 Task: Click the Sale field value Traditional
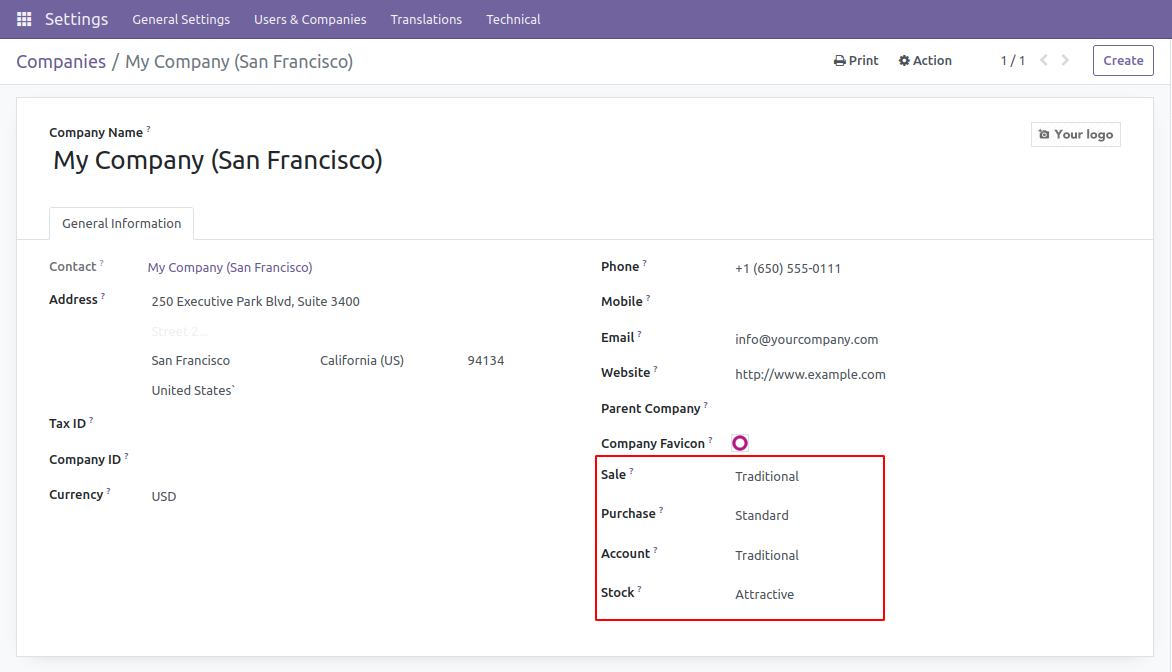click(767, 477)
